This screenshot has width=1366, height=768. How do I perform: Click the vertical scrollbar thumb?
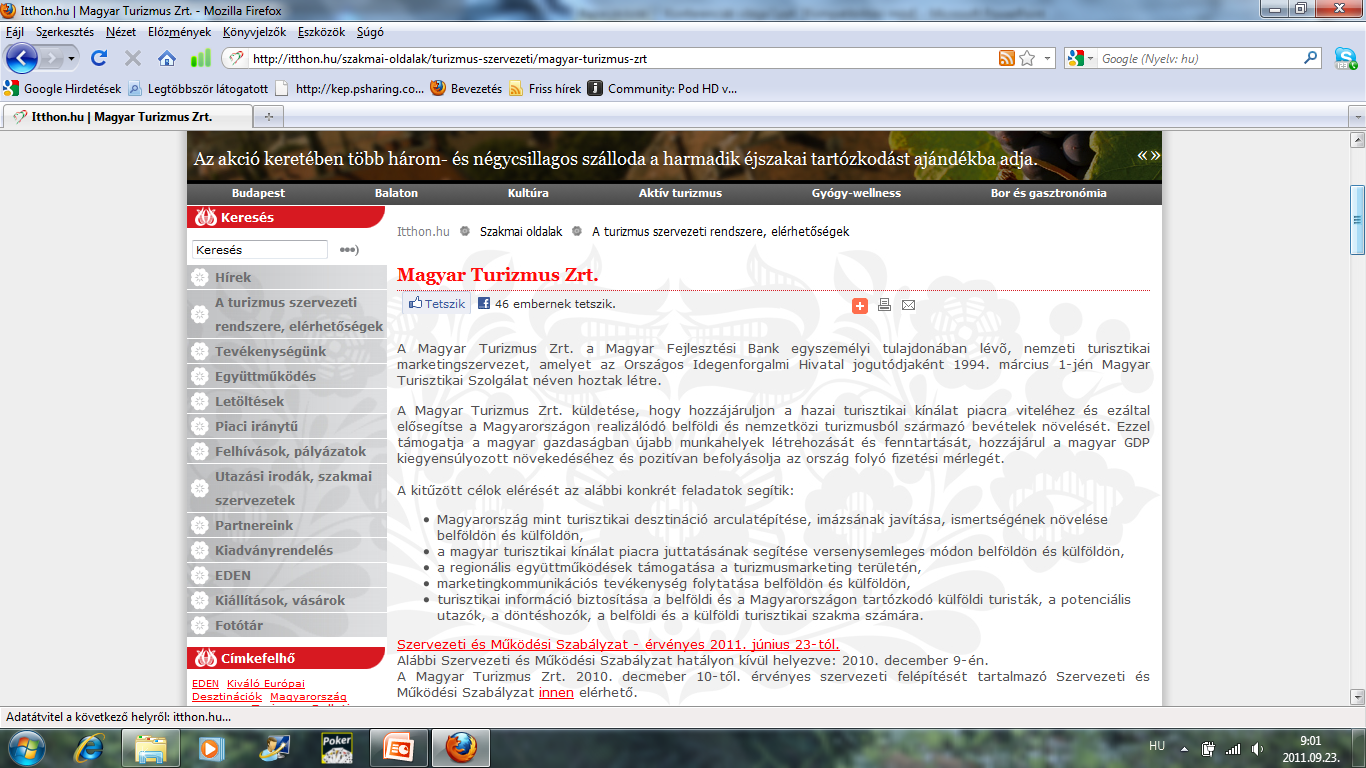(x=1357, y=220)
